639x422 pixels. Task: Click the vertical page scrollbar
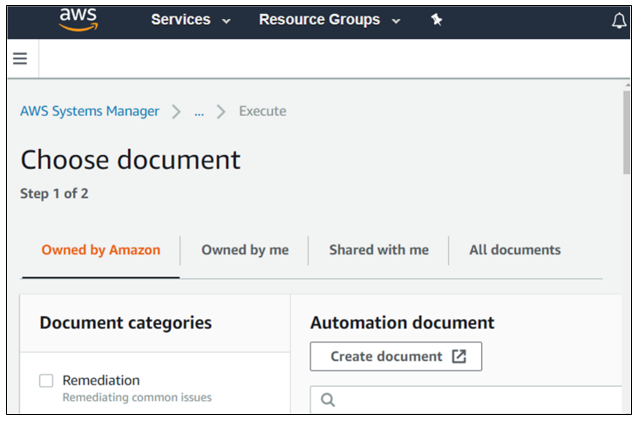click(x=626, y=133)
